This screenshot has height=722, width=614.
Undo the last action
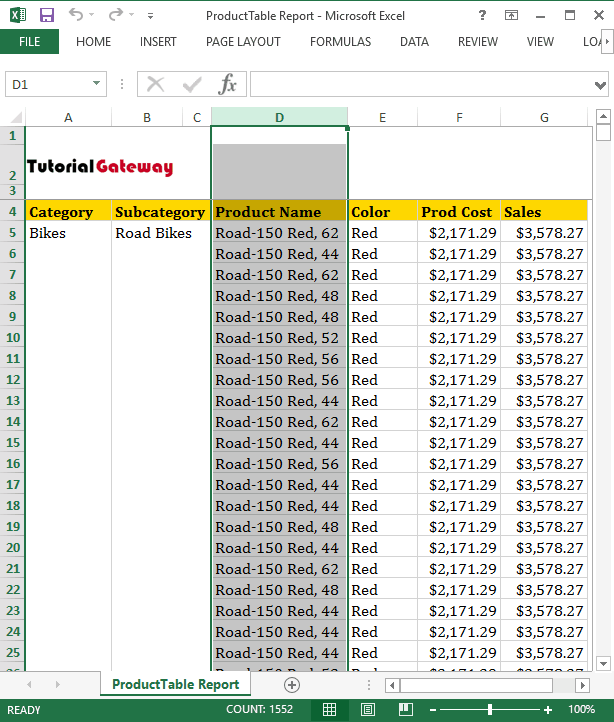[x=76, y=15]
